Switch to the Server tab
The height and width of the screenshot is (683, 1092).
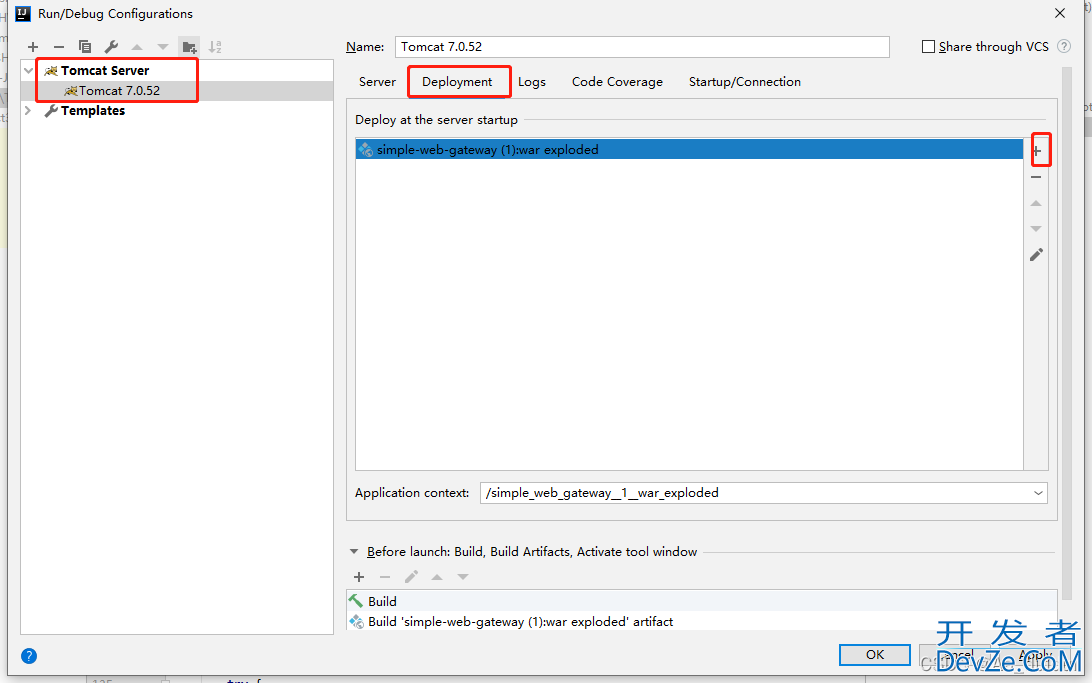click(377, 81)
